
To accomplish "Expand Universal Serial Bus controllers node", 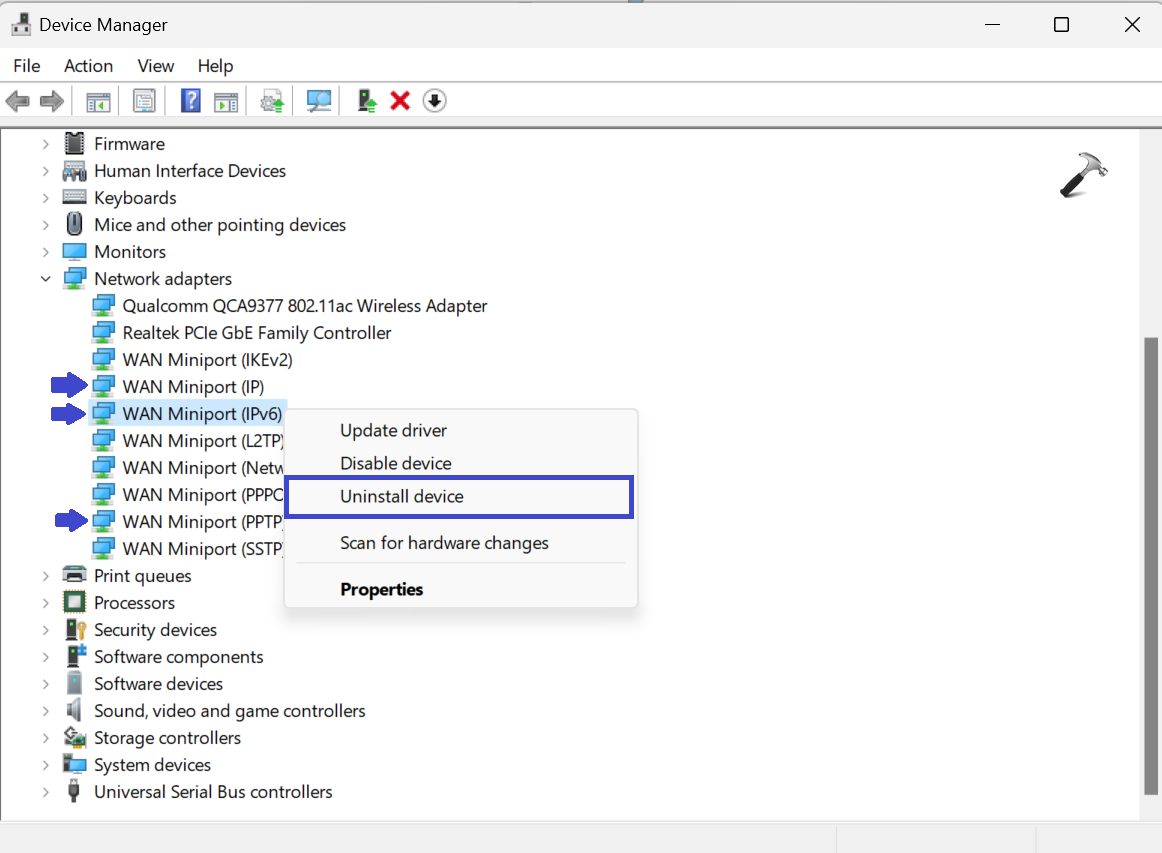I will tap(46, 792).
